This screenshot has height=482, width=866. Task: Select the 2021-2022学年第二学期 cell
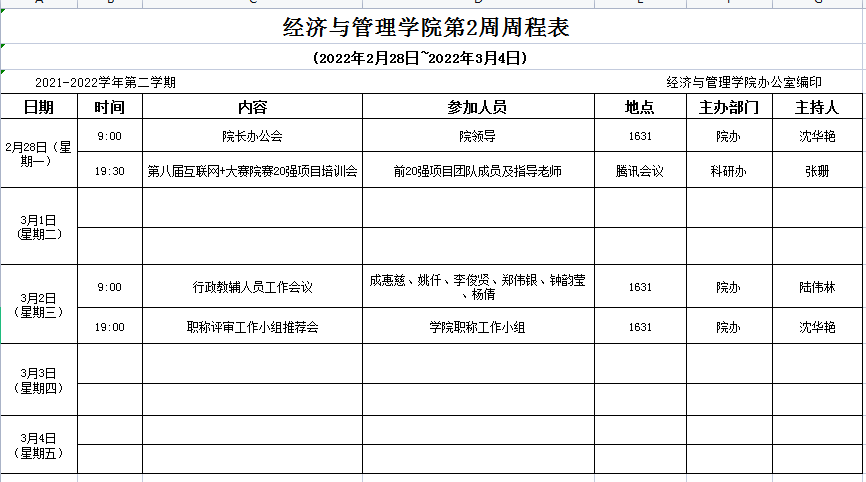click(x=106, y=83)
